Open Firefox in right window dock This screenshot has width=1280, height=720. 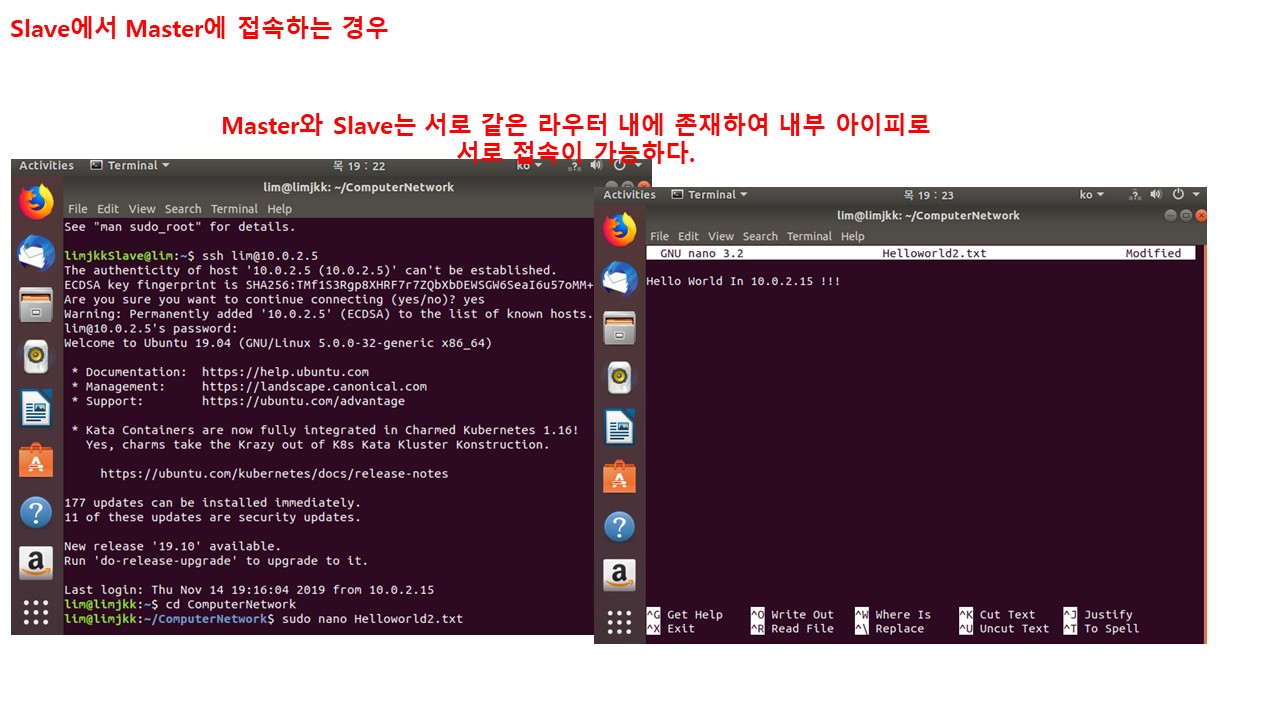(x=620, y=230)
